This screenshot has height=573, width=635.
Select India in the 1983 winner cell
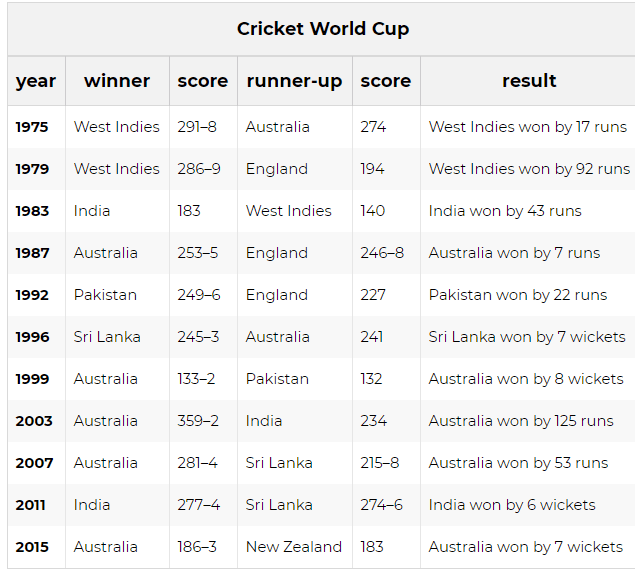[x=92, y=211]
